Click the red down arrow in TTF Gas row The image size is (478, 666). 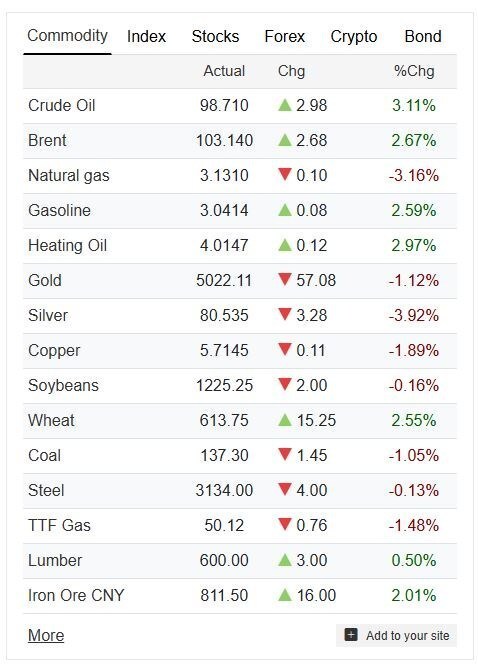point(285,525)
